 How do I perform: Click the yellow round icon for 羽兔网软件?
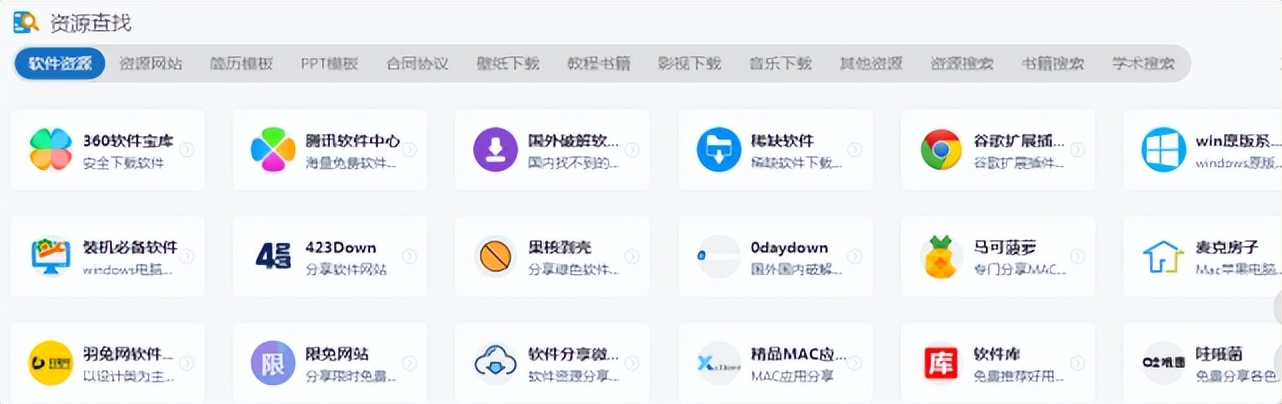[51, 363]
